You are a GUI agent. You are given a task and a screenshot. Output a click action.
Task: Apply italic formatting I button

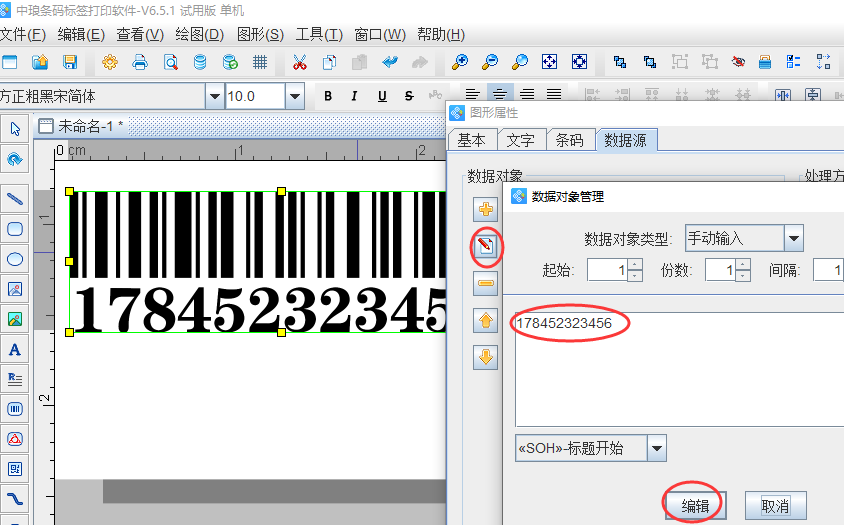click(354, 96)
